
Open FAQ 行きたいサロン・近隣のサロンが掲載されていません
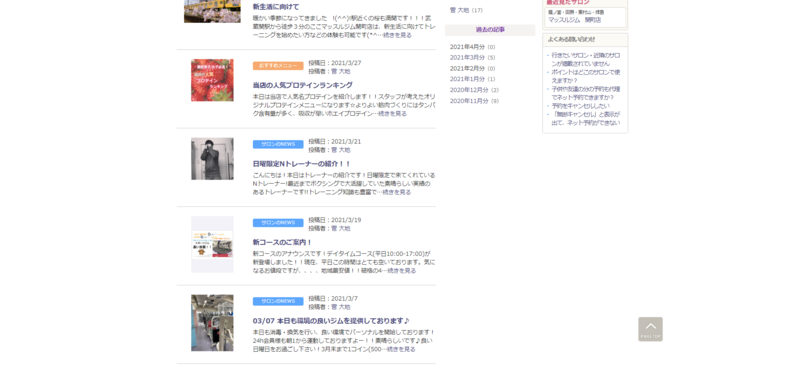tap(585, 59)
